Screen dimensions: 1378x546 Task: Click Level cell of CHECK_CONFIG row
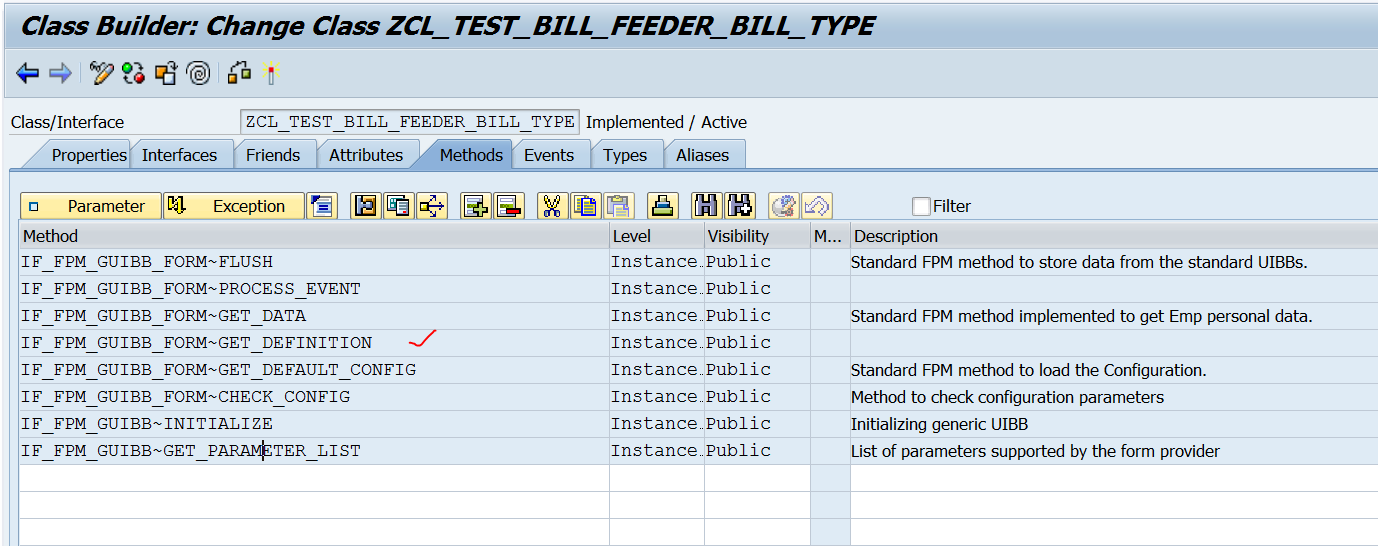coord(656,397)
